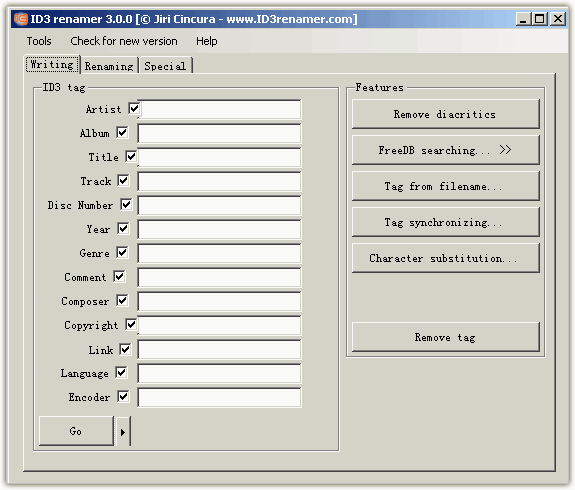This screenshot has height=490, width=575.
Task: Switch to the Renaming tab
Action: (109, 66)
